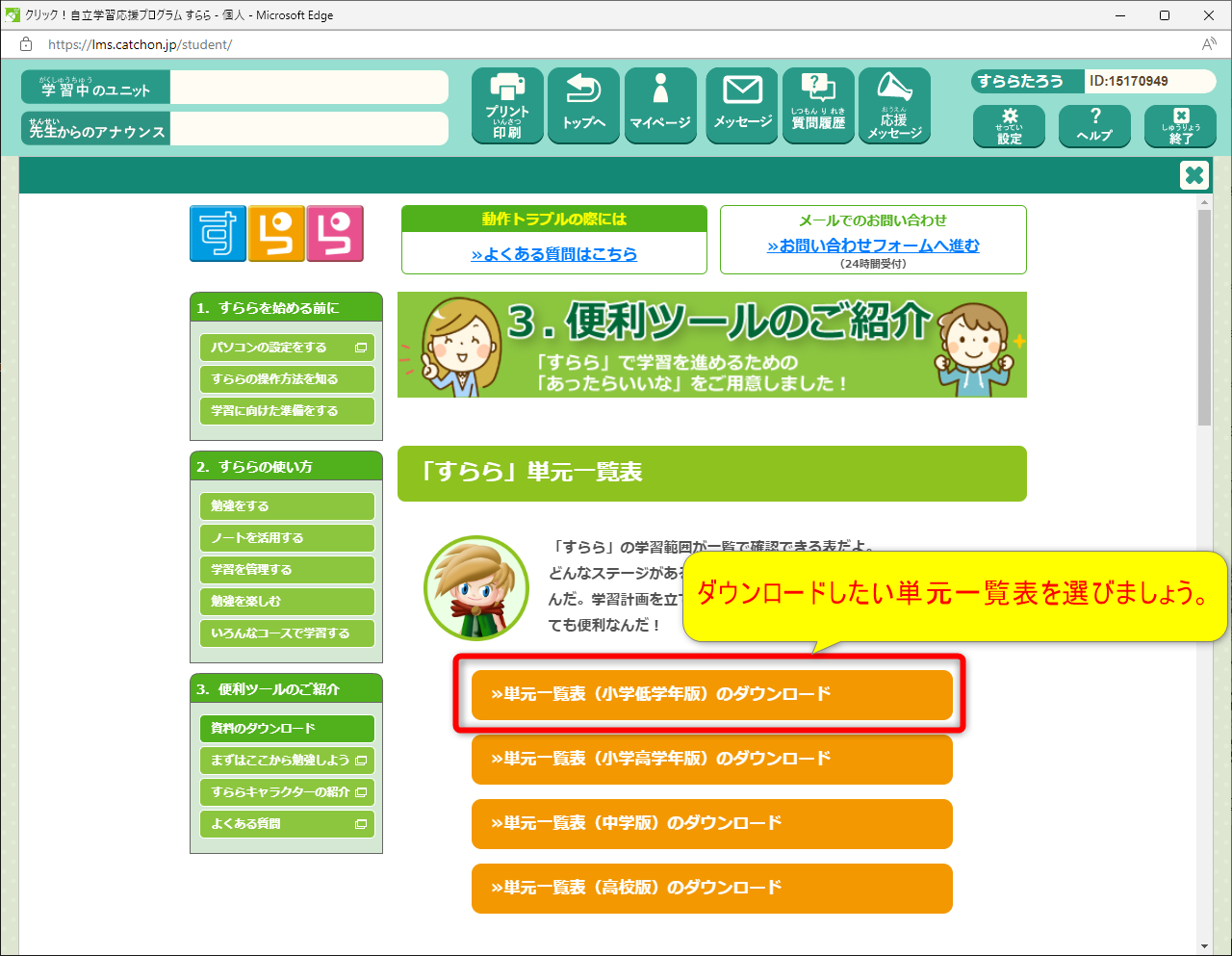Click the 動作トラブルの際には header
Image resolution: width=1232 pixels, height=956 pixels.
554,220
